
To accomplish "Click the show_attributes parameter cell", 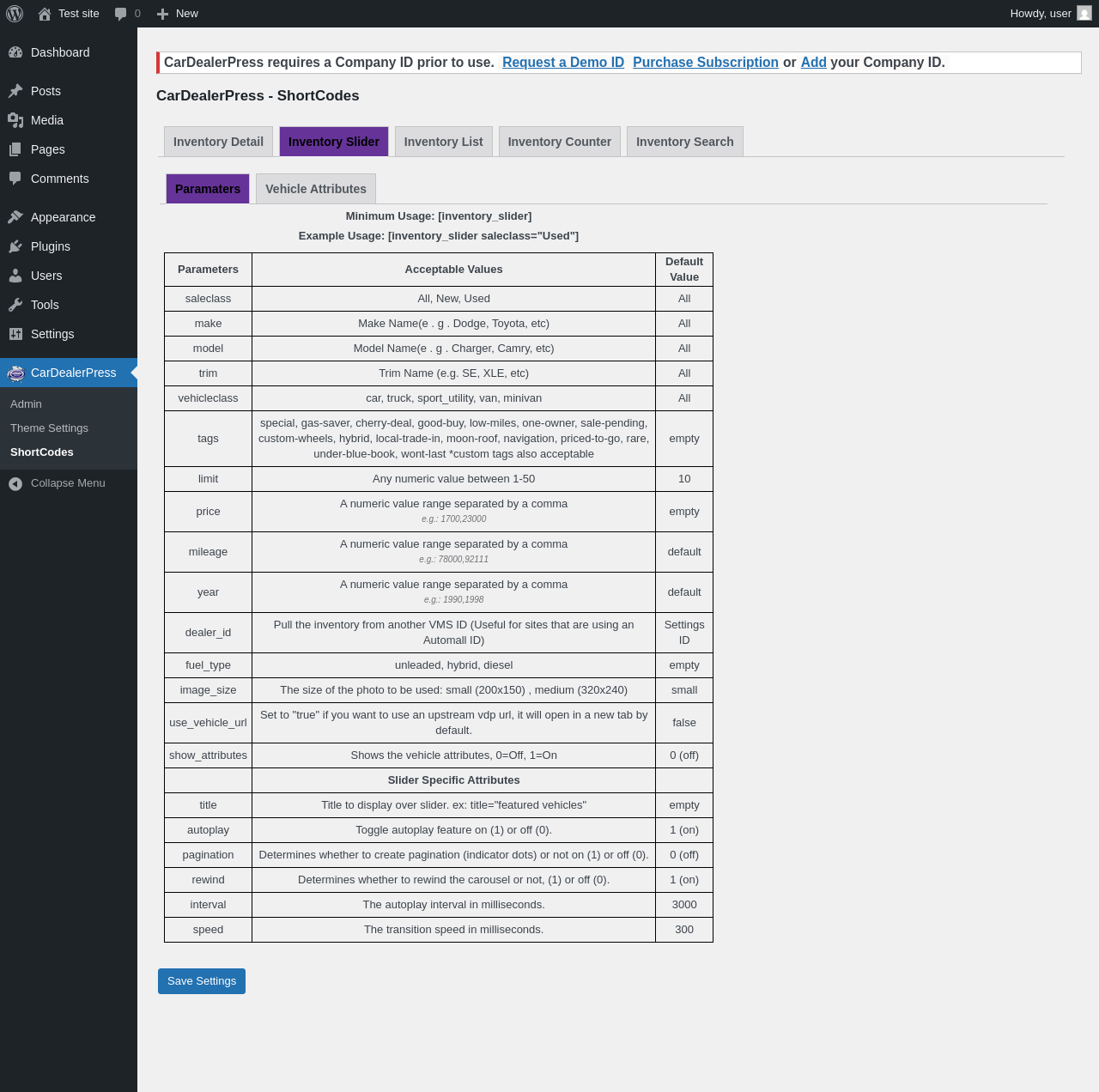I will (x=208, y=755).
